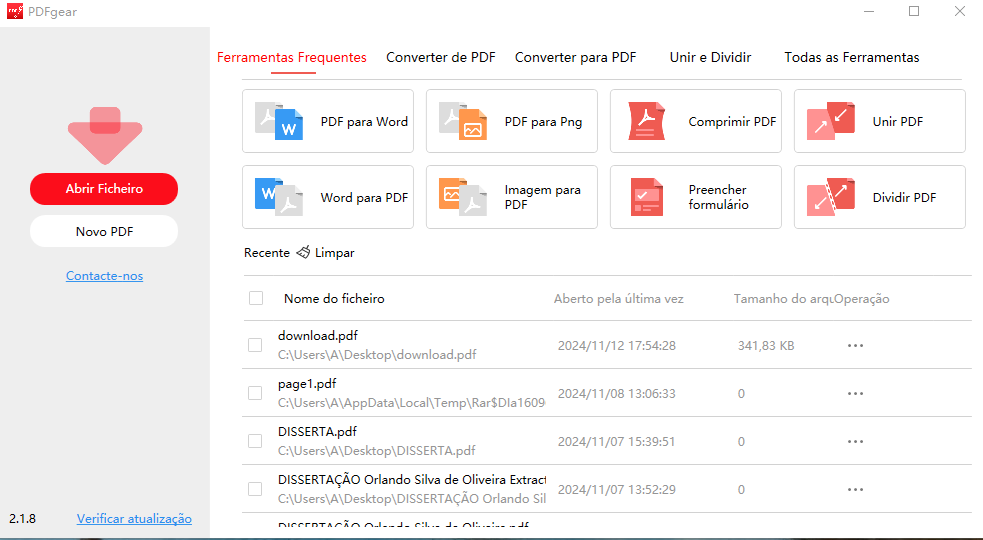Image resolution: width=983 pixels, height=540 pixels.
Task: Switch to Ferramentas Frequentes tab
Action: pos(292,57)
